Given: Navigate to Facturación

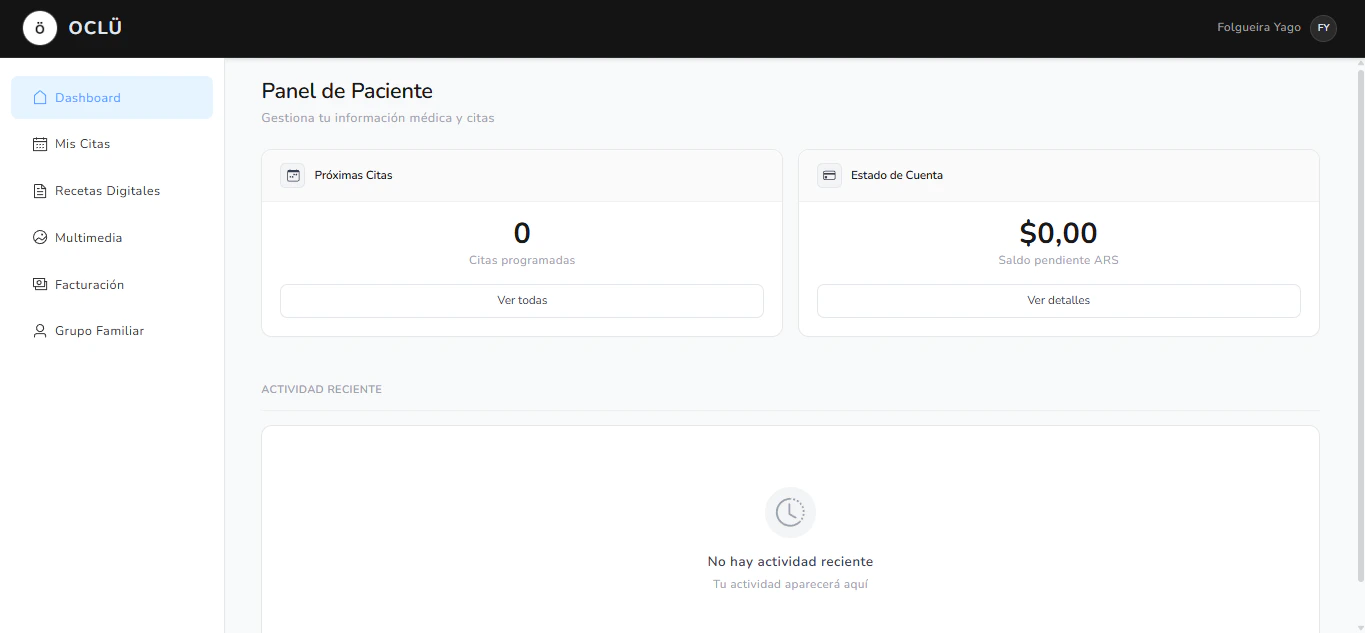Looking at the screenshot, I should (112, 285).
